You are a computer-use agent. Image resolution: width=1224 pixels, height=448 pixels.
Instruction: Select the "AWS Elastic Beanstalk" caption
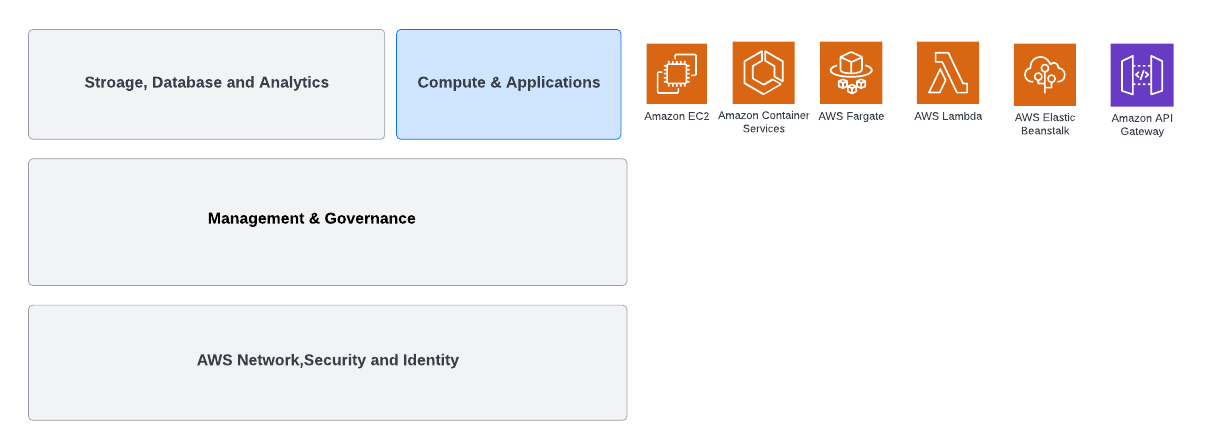tap(1045, 124)
